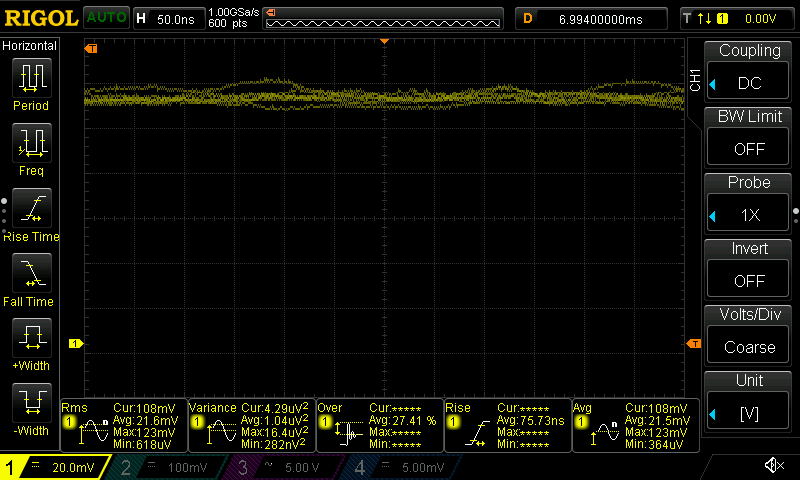The image size is (800, 480).
Task: Click the H horizontal timebase indicator
Action: [x=141, y=19]
